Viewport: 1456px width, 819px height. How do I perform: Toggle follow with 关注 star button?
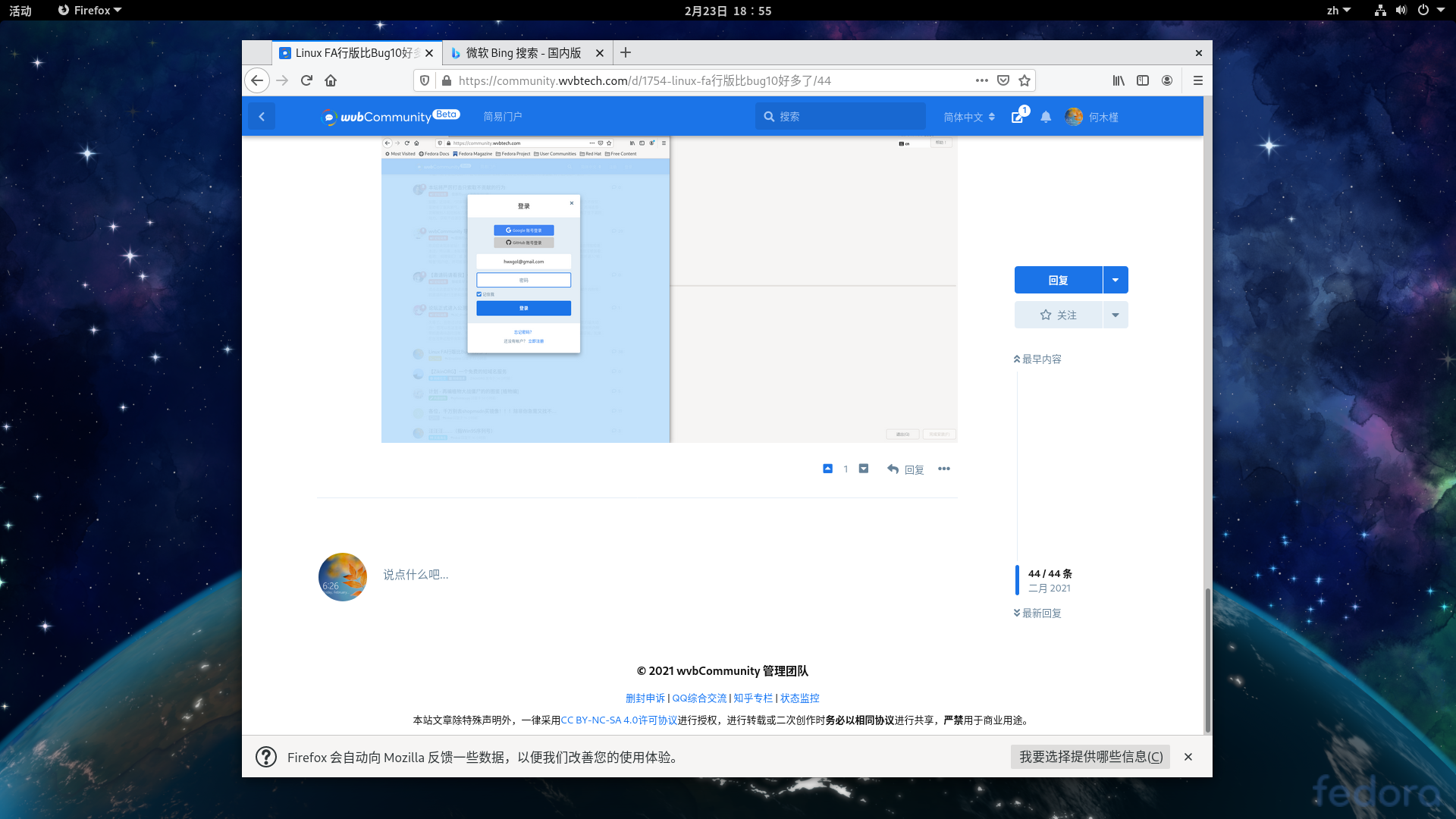click(1058, 315)
